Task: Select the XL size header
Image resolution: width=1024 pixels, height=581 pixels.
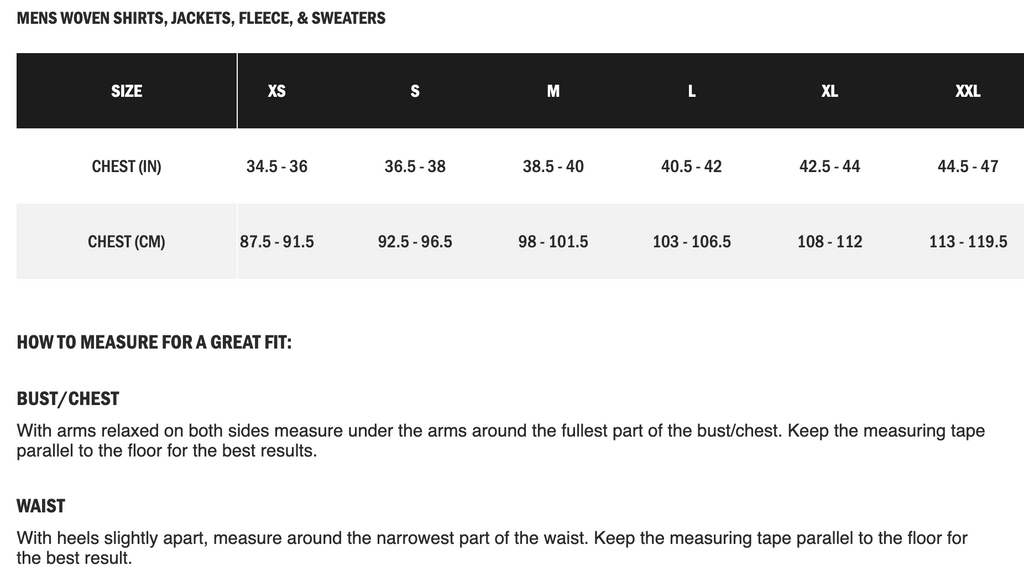Action: pos(829,91)
